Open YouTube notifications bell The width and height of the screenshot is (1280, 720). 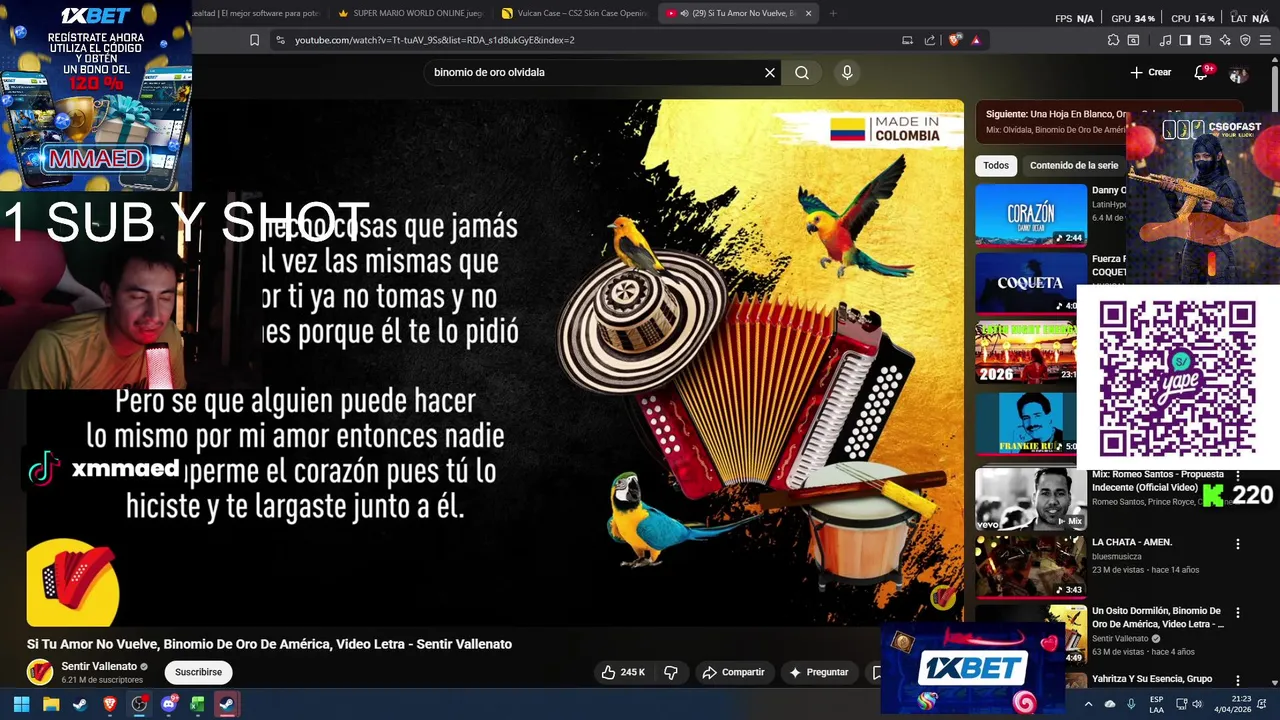(1201, 72)
